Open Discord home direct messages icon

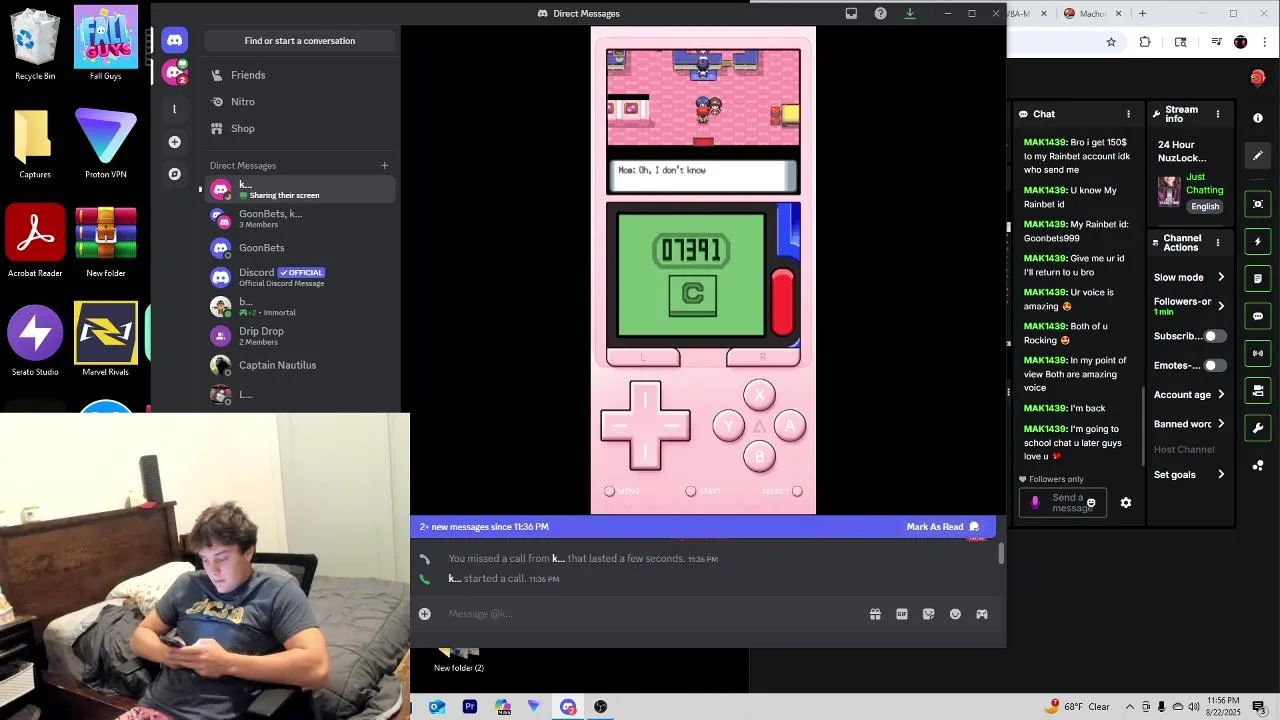[175, 40]
